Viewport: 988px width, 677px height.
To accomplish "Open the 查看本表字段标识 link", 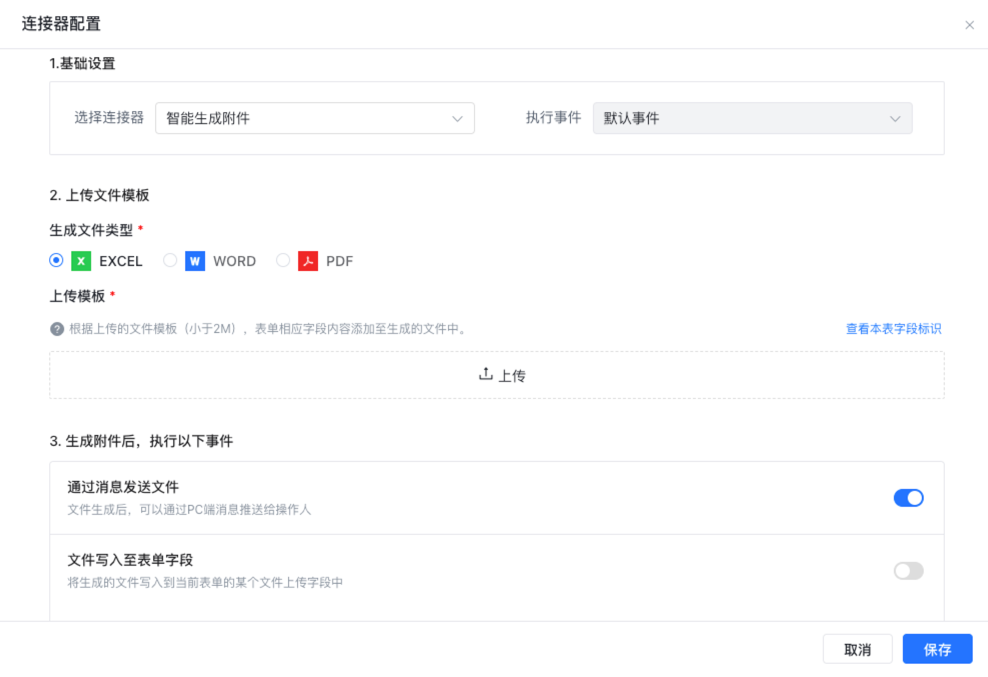I will [x=893, y=329].
